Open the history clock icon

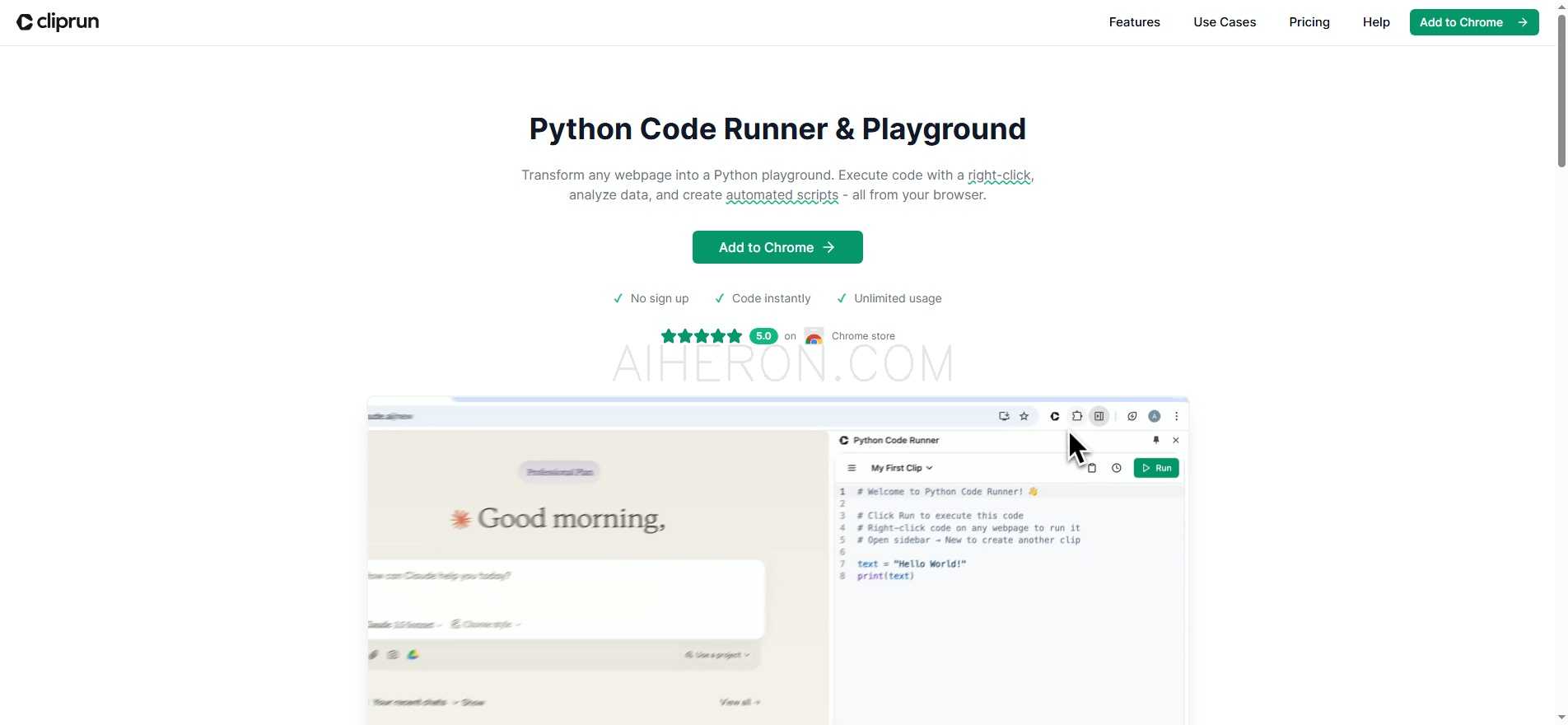(1117, 468)
